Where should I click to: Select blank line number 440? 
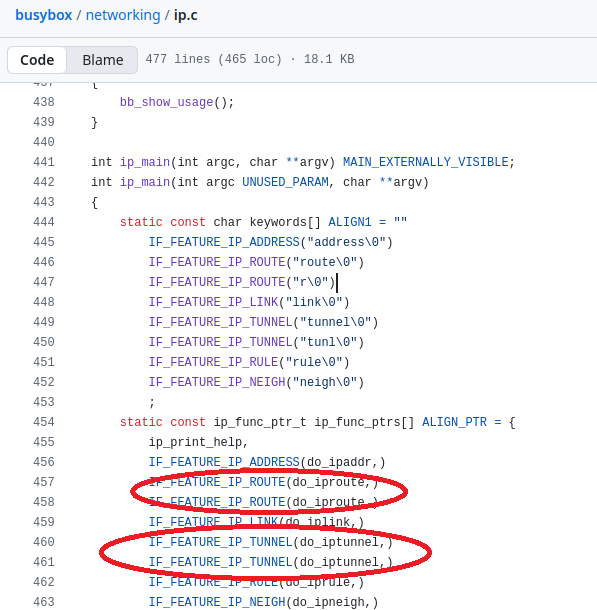coord(44,142)
